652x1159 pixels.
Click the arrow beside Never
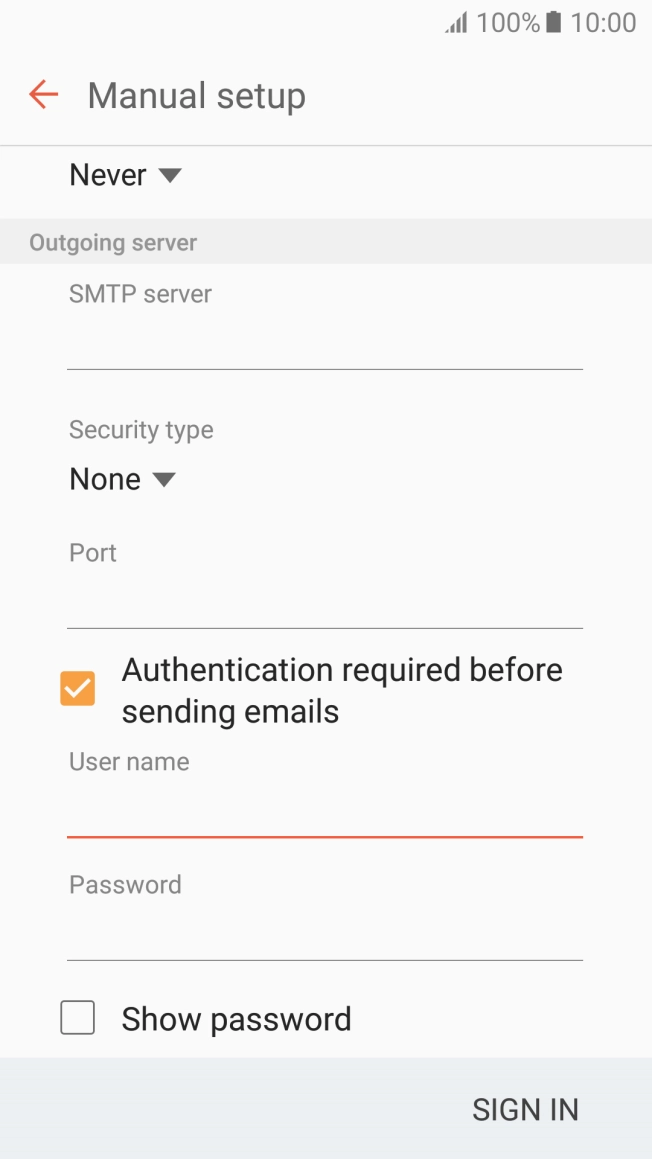click(169, 175)
